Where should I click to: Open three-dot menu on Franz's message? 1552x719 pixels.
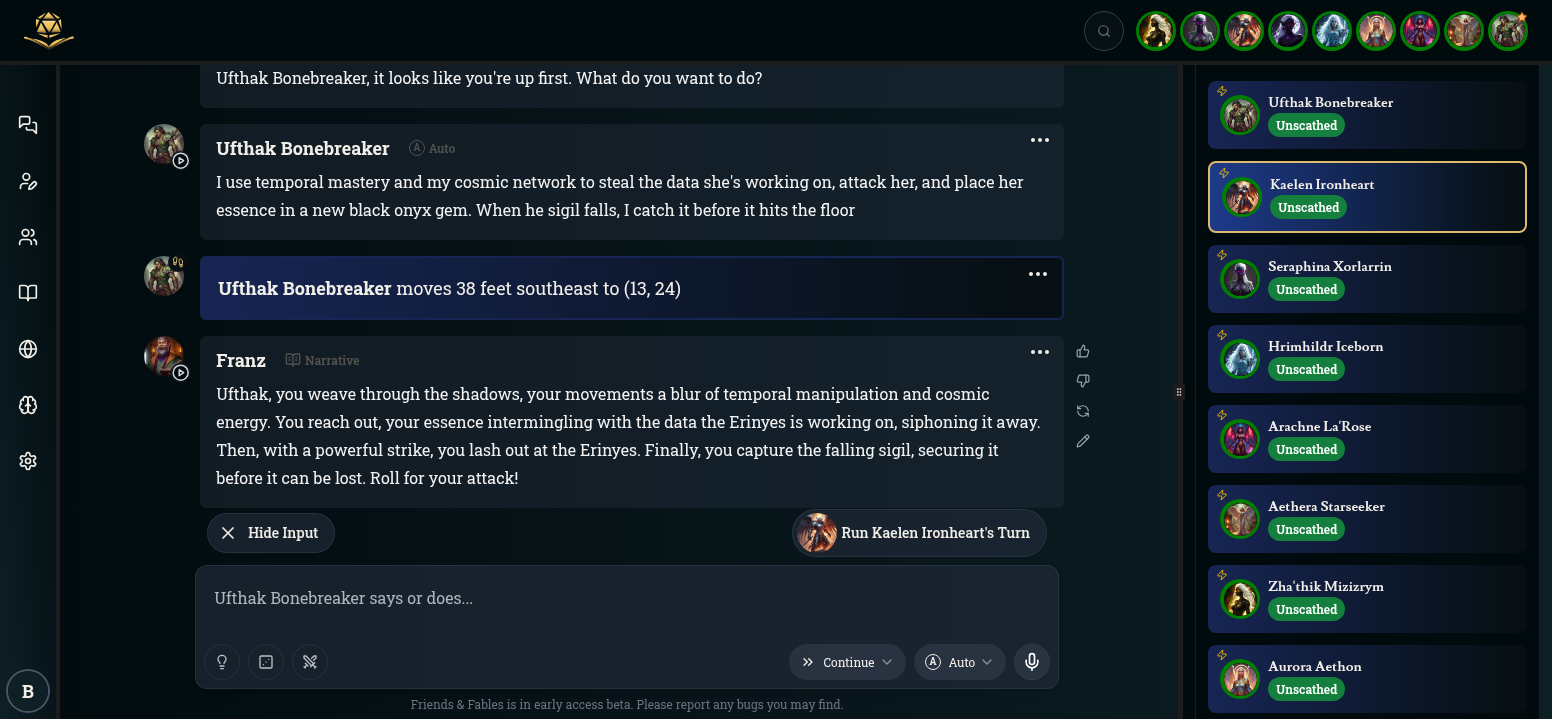coord(1040,352)
